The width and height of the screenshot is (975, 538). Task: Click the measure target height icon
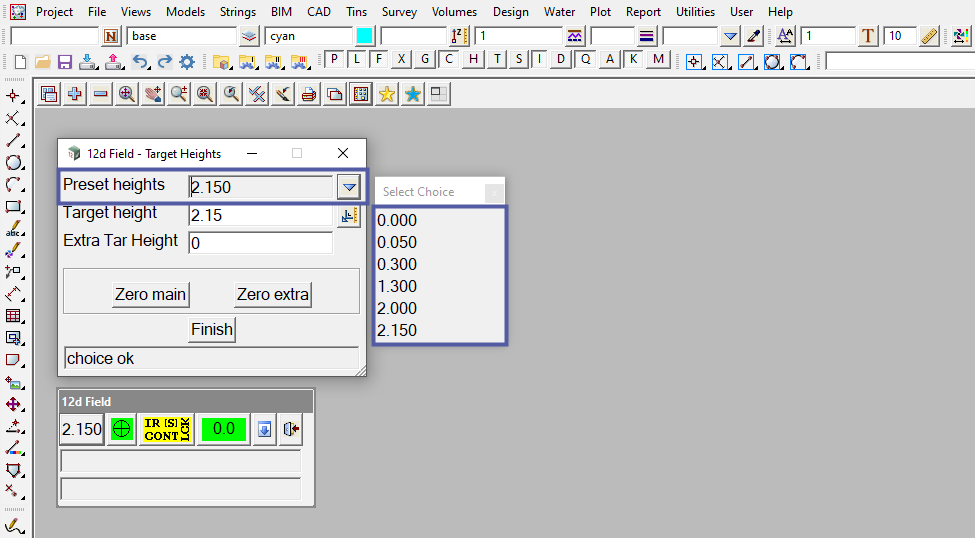pos(348,216)
